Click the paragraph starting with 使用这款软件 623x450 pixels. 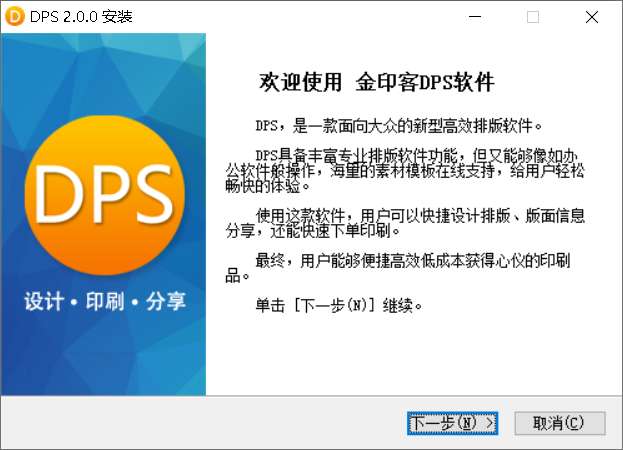(405, 223)
